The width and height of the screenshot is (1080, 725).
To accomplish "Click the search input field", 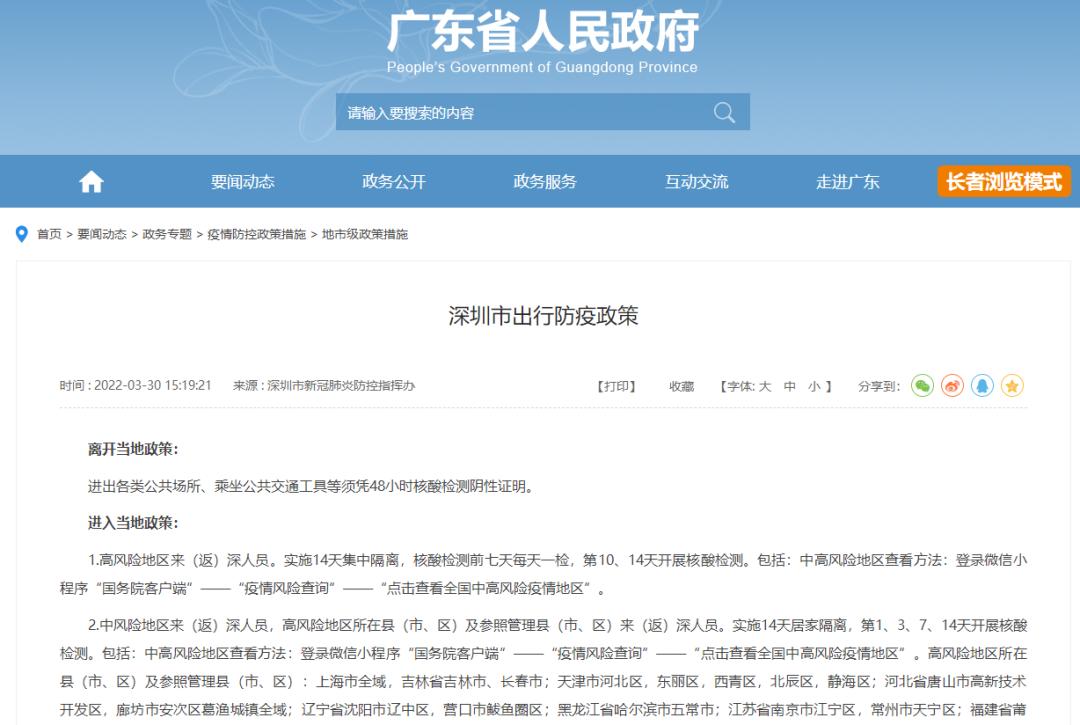I will click(x=520, y=113).
